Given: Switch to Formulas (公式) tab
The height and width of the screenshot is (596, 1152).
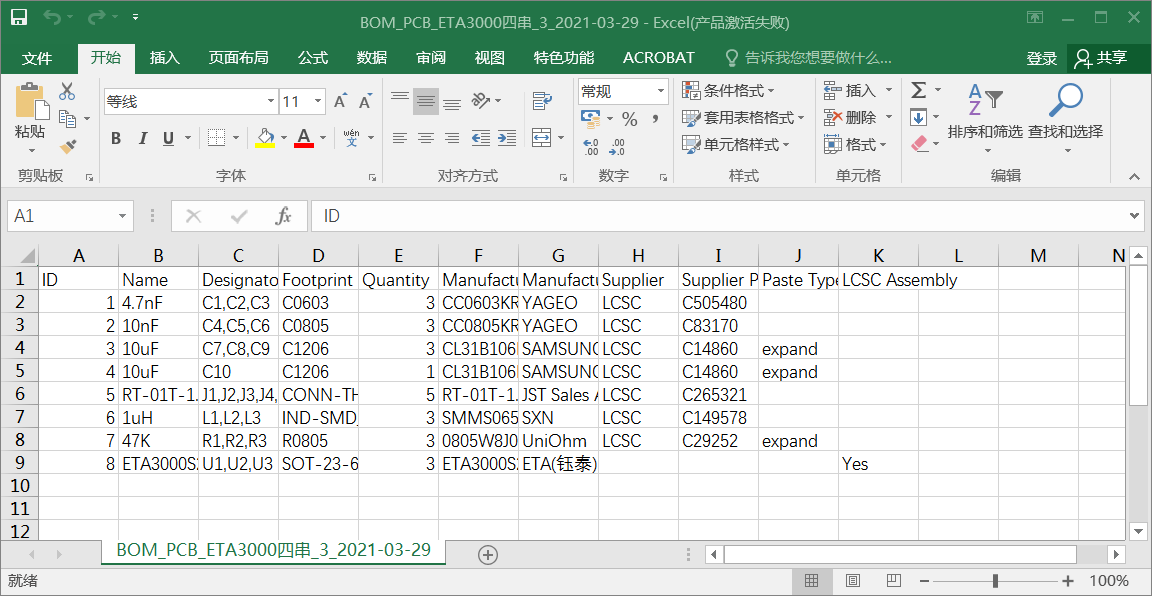Looking at the screenshot, I should (x=313, y=58).
